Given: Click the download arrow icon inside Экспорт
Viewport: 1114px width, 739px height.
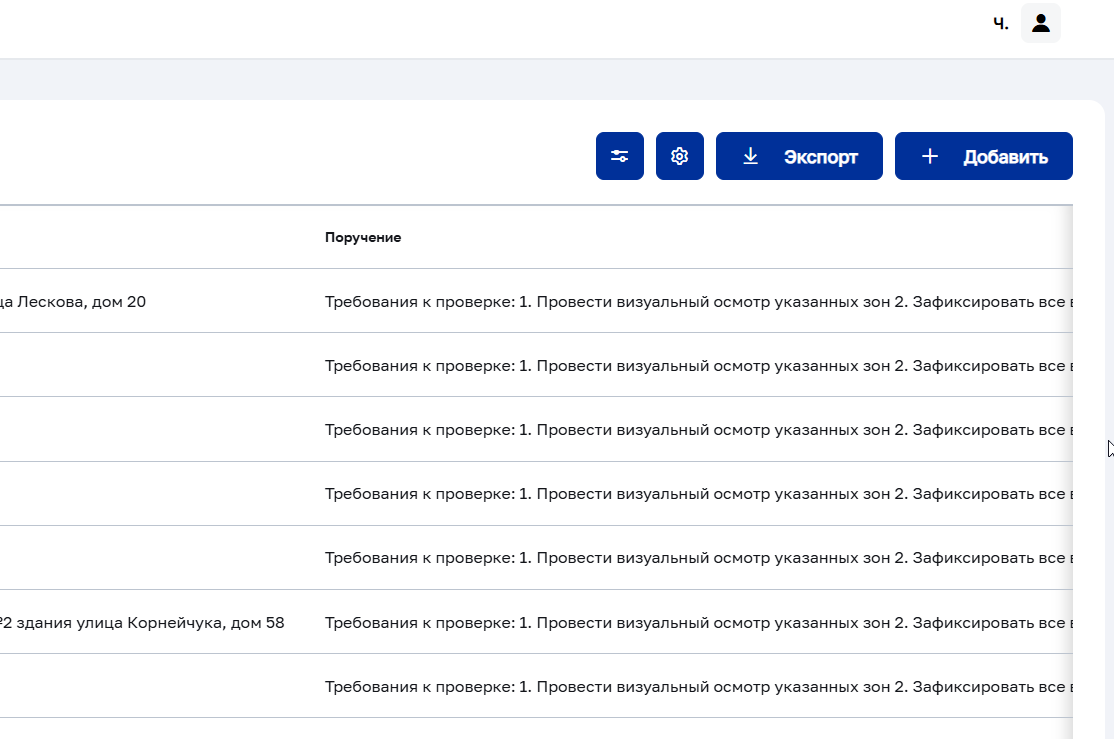Looking at the screenshot, I should click(750, 156).
